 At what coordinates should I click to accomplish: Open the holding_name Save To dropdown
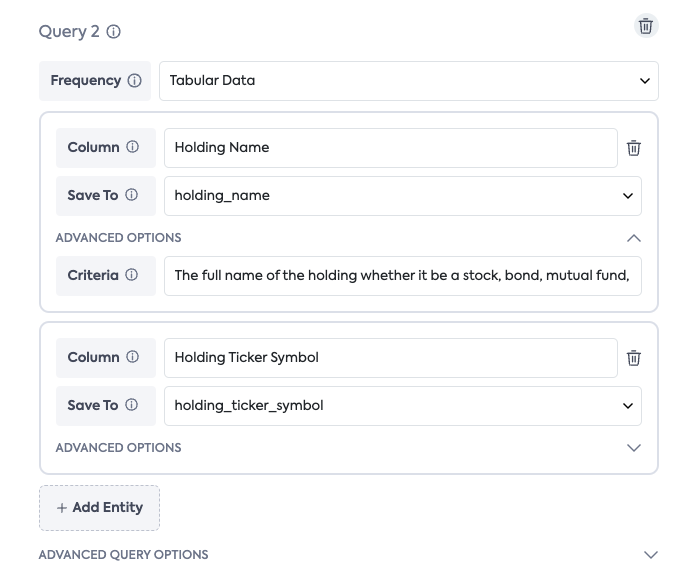tap(402, 196)
